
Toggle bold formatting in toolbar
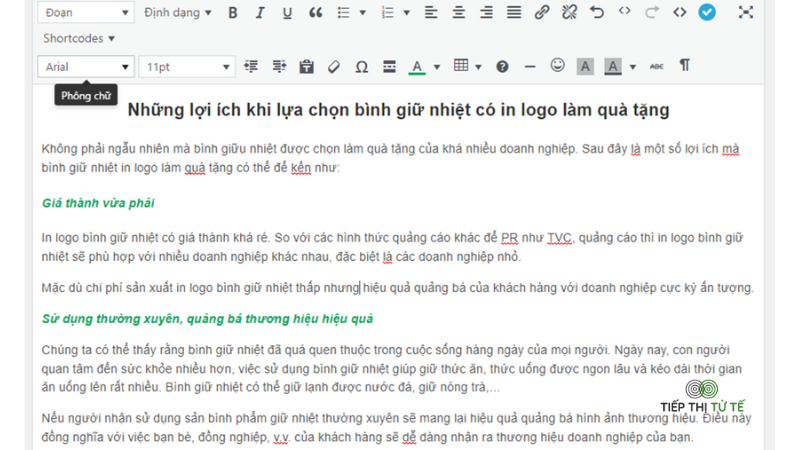233,12
